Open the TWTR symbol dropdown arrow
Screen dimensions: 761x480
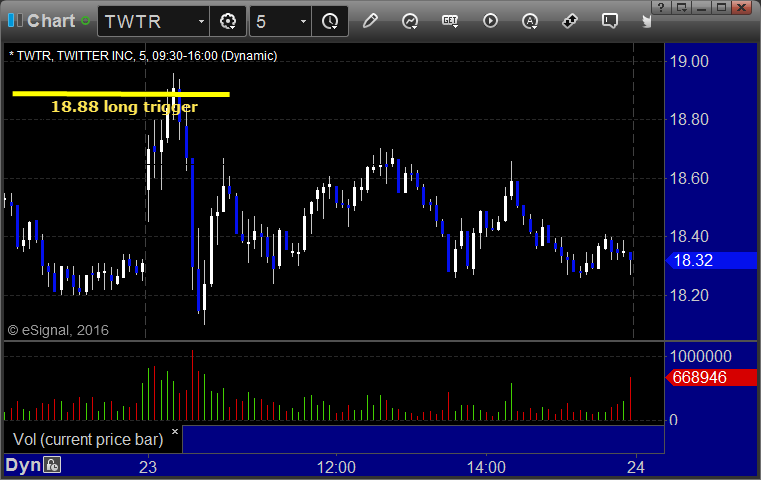[x=201, y=21]
